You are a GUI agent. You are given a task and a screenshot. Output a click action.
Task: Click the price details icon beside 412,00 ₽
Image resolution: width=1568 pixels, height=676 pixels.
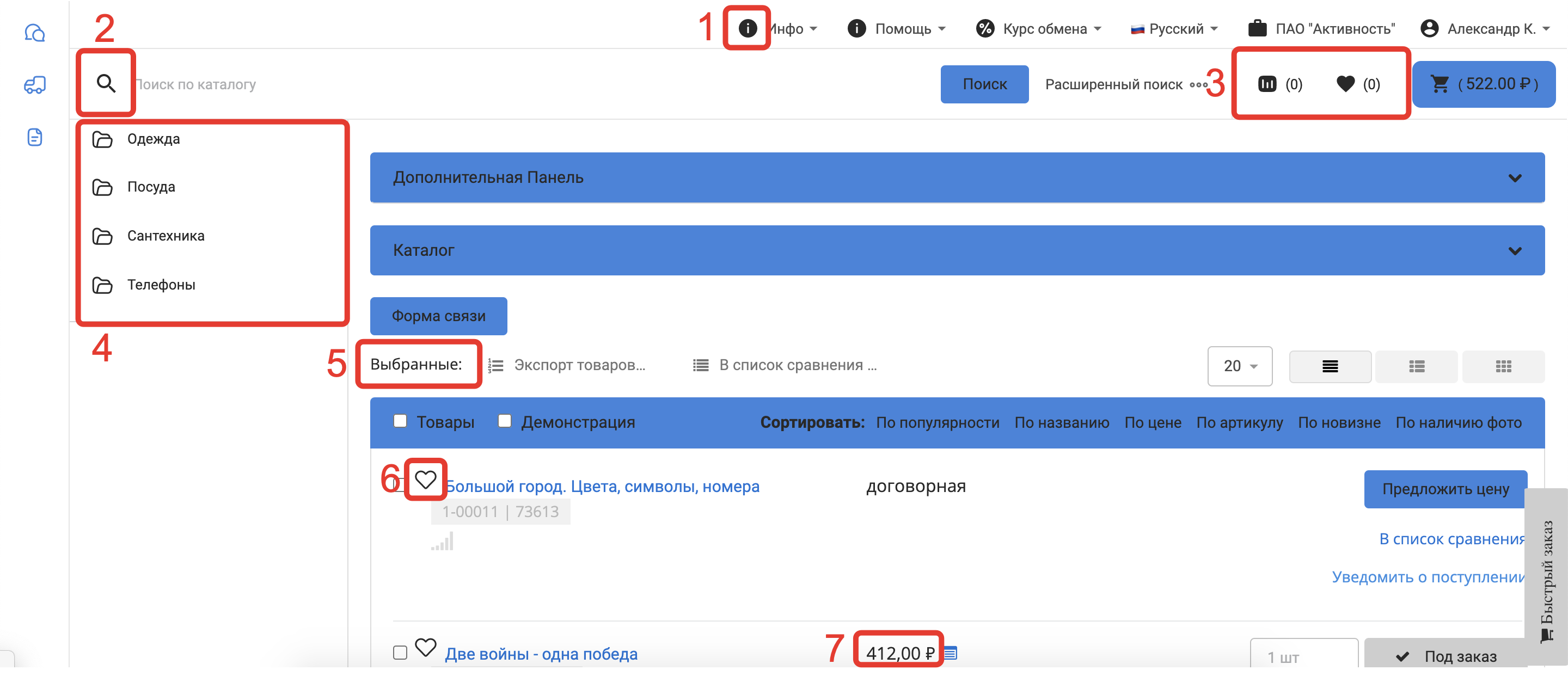tap(951, 653)
